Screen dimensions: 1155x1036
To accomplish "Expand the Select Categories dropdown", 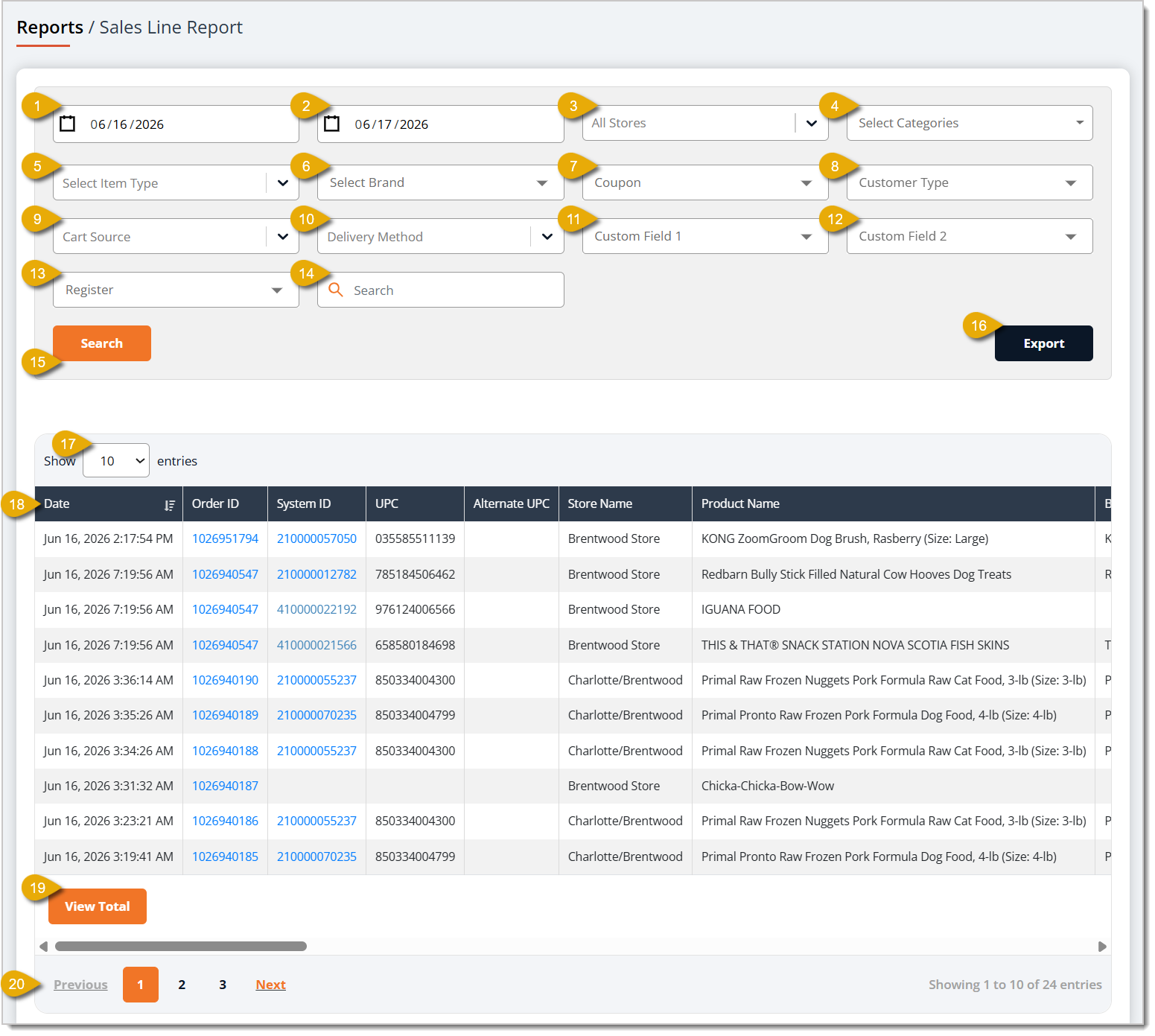I will point(969,123).
